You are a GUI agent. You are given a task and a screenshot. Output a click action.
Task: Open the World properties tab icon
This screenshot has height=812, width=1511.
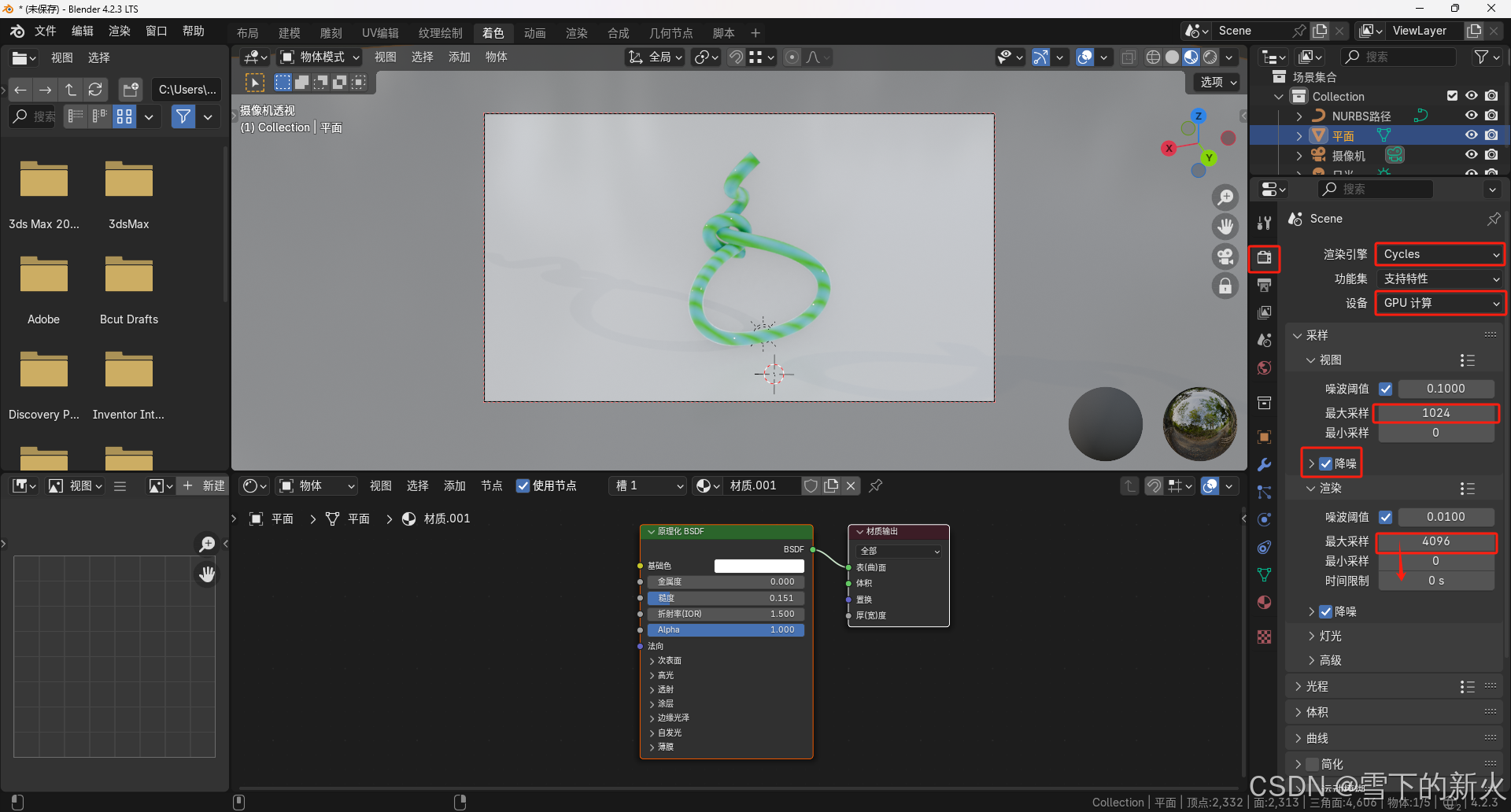click(1264, 367)
